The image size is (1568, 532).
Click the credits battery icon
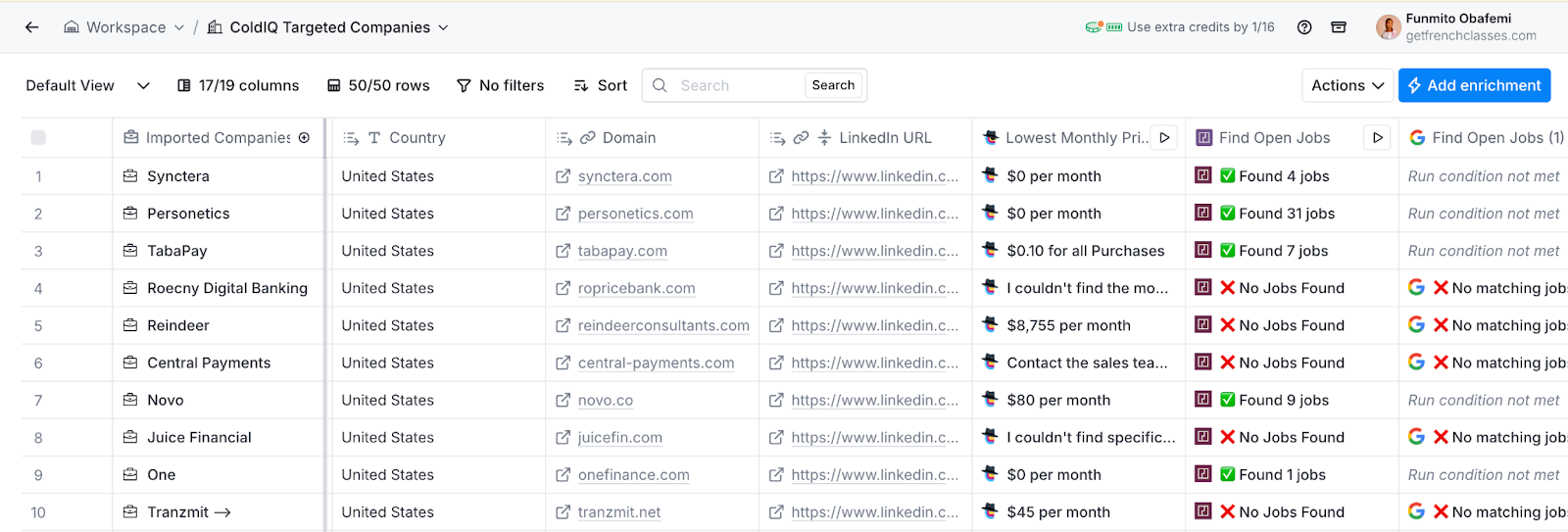[1113, 27]
